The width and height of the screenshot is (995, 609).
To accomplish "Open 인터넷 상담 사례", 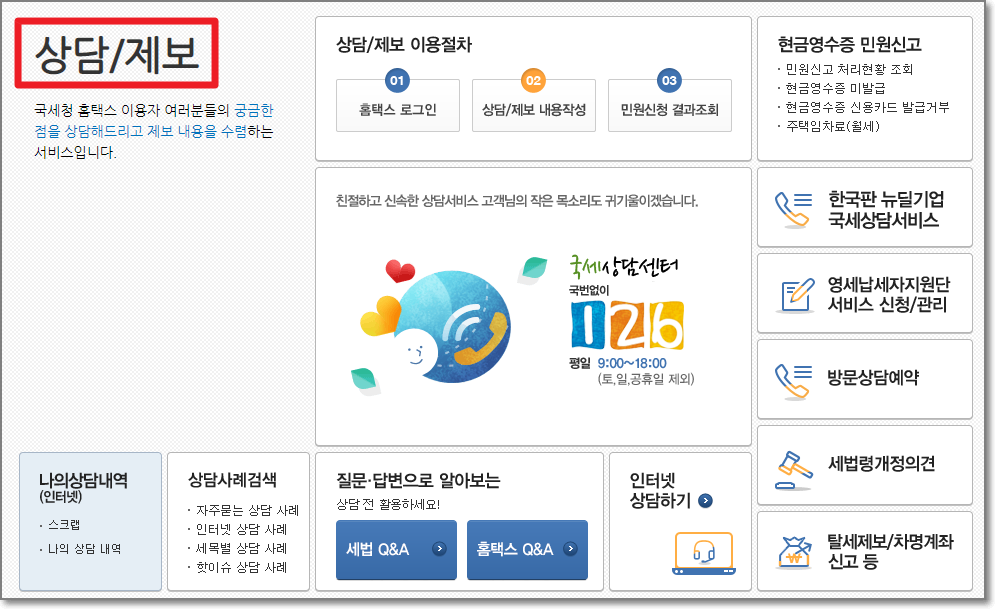I will [x=241, y=529].
